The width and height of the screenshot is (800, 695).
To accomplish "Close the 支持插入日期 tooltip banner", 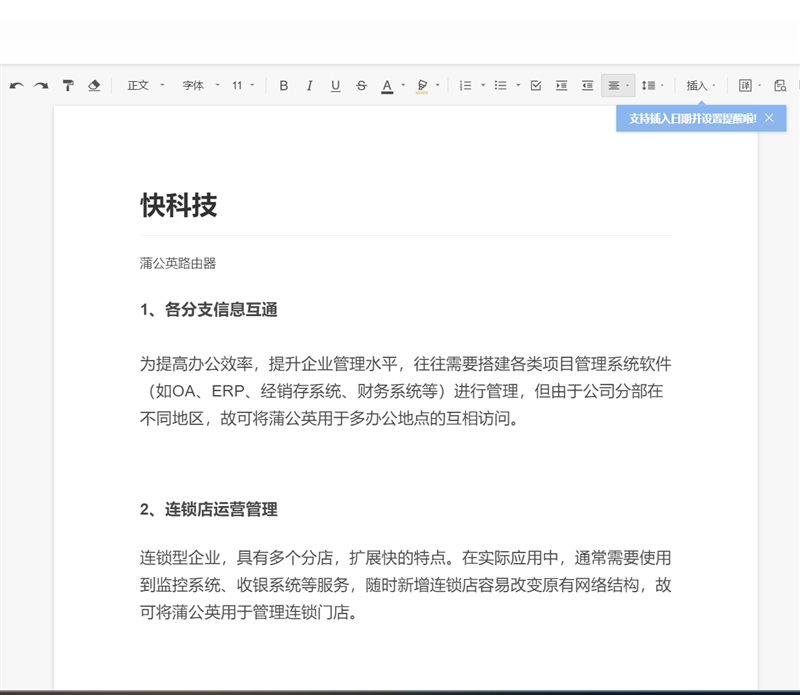I will click(x=769, y=118).
